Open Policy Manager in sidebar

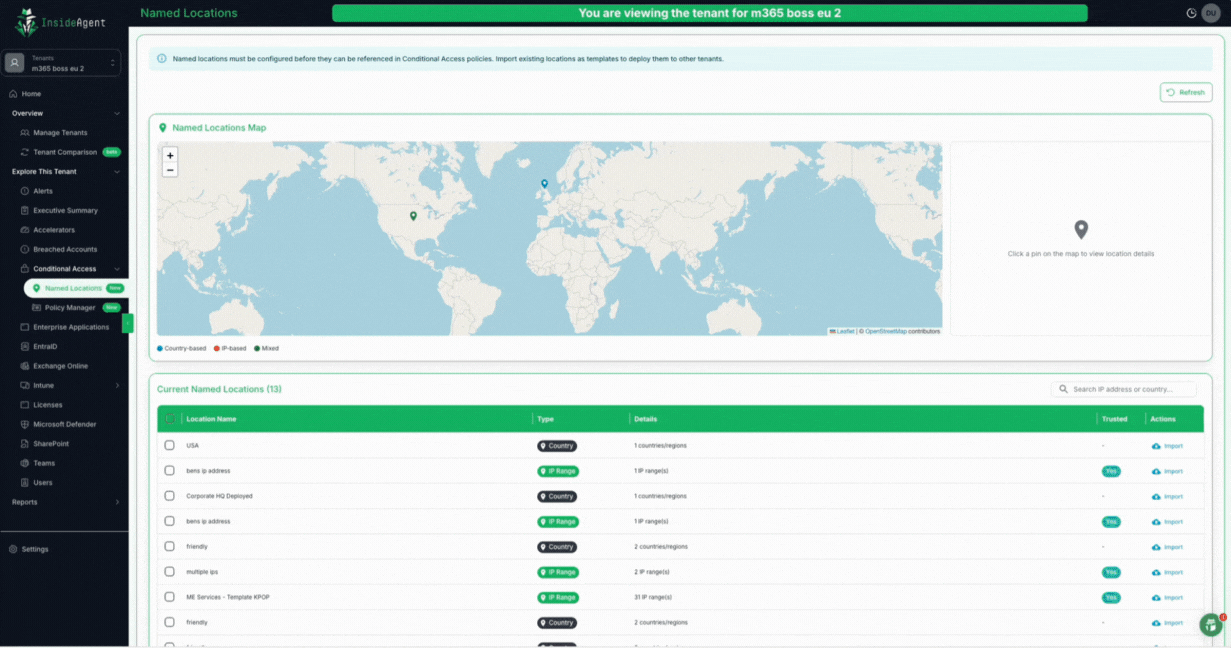pyautogui.click(x=70, y=308)
